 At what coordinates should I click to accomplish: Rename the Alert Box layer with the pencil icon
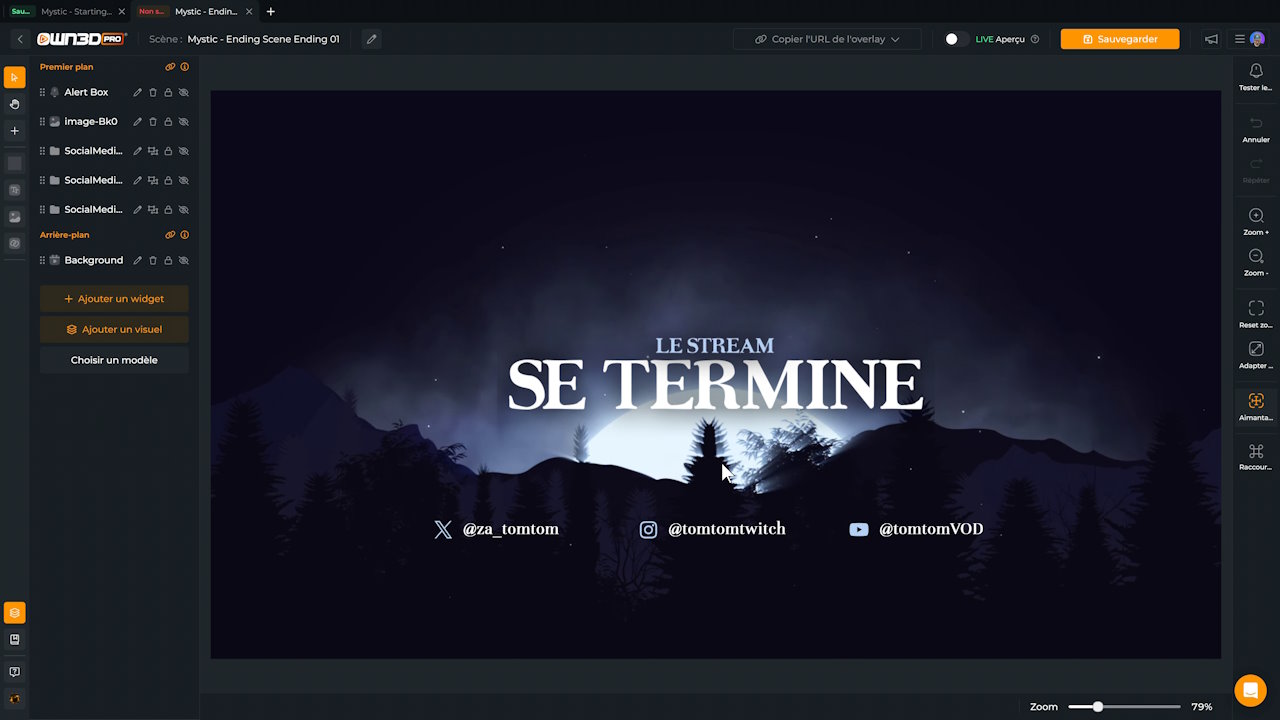tap(137, 92)
